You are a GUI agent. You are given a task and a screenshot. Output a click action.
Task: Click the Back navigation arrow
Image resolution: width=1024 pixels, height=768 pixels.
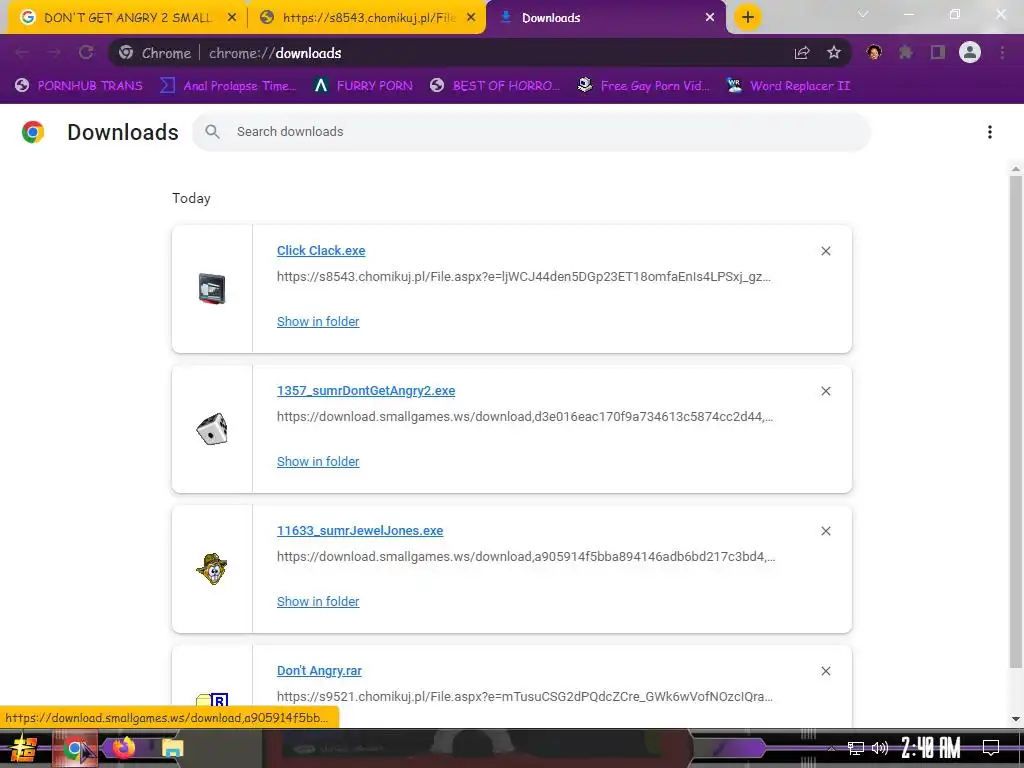22,53
